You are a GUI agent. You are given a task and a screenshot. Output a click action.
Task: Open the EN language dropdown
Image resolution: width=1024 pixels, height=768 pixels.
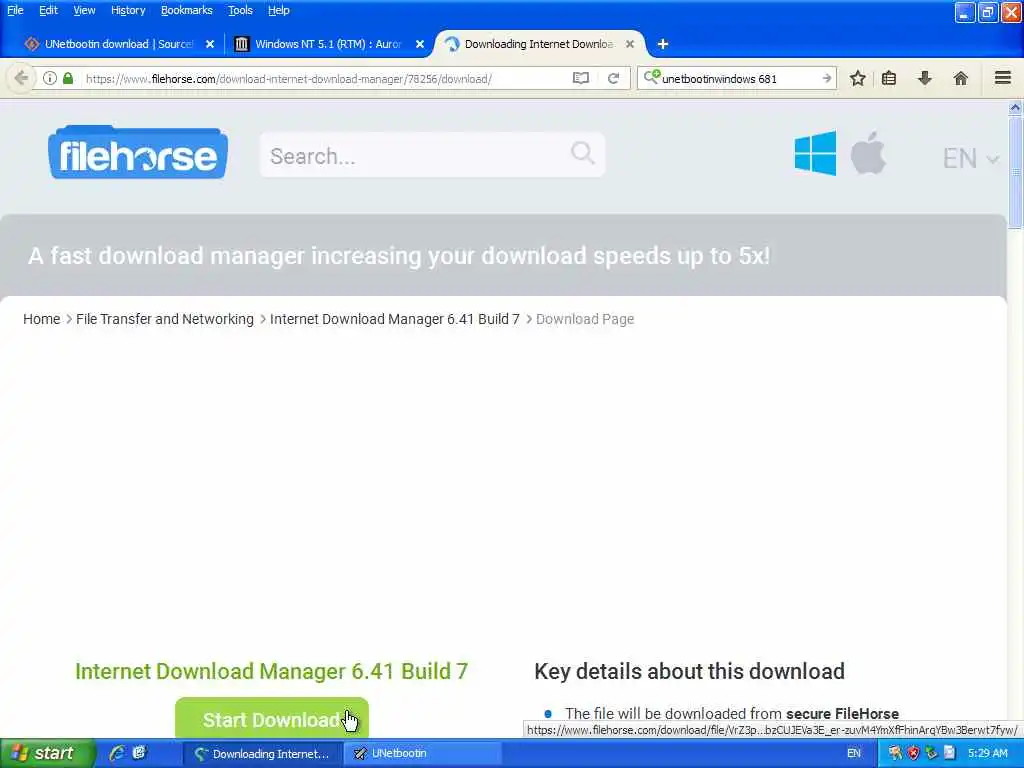[970, 158]
